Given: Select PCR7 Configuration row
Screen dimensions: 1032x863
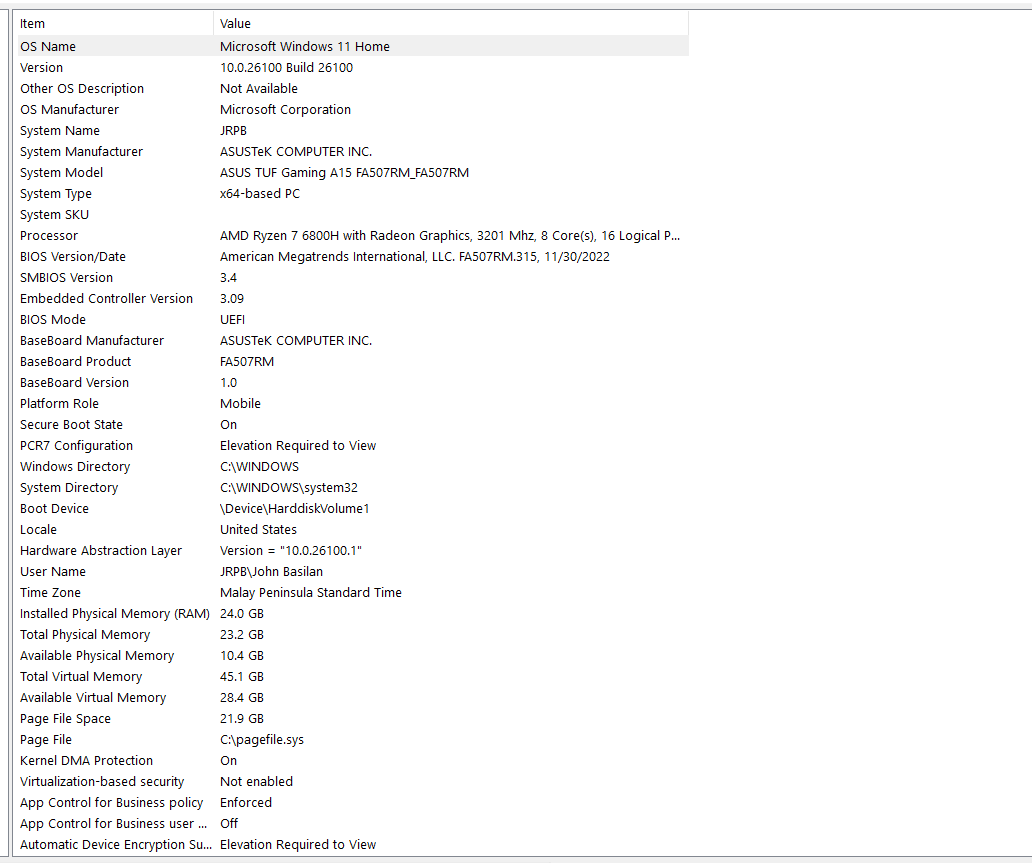Looking at the screenshot, I should [351, 446].
